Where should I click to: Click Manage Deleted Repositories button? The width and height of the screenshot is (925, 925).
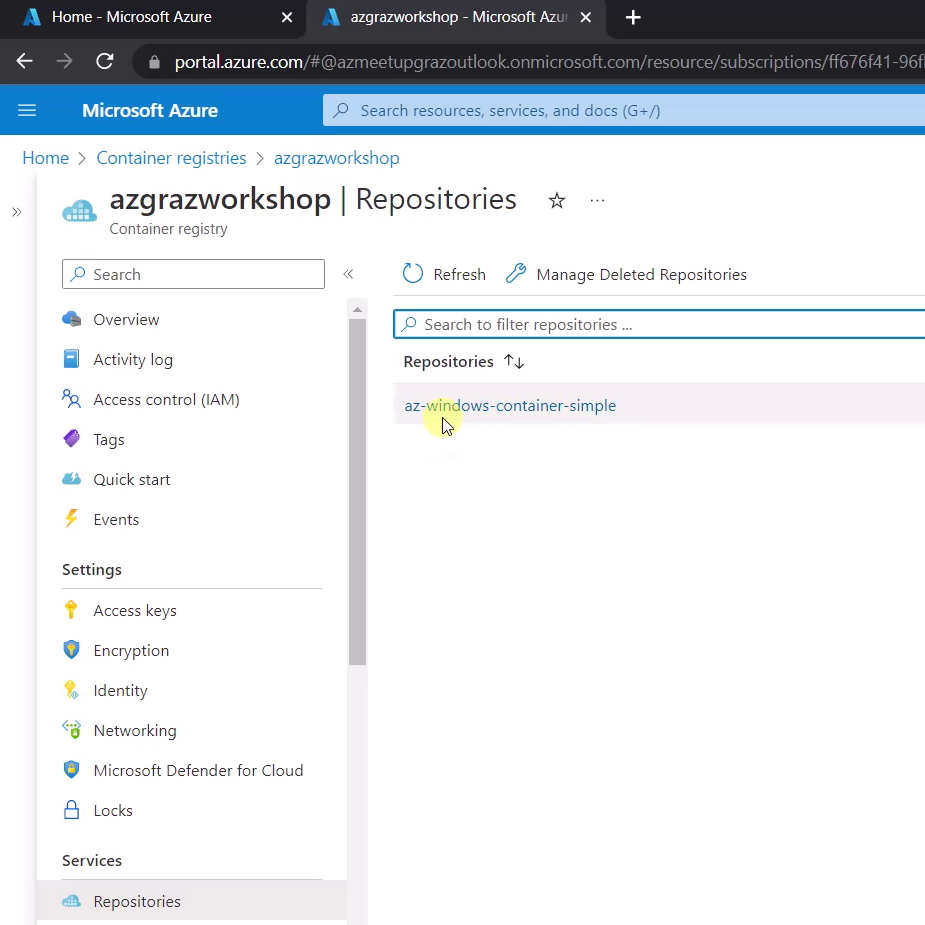626,274
